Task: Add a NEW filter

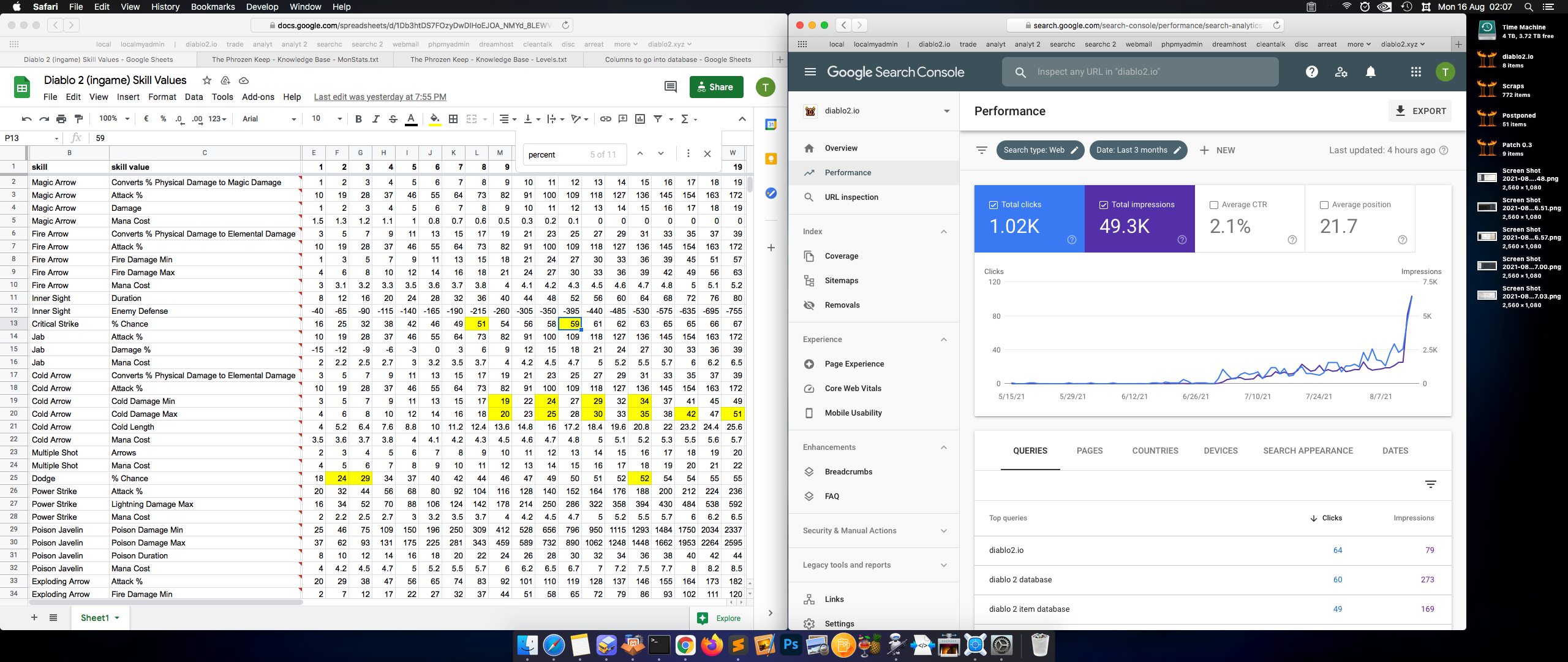Action: tap(1217, 150)
